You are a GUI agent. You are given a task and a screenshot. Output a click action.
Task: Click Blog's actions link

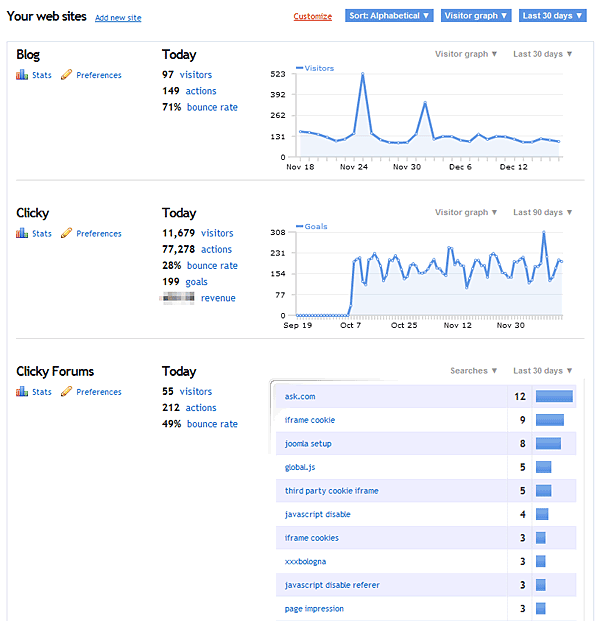click(201, 91)
